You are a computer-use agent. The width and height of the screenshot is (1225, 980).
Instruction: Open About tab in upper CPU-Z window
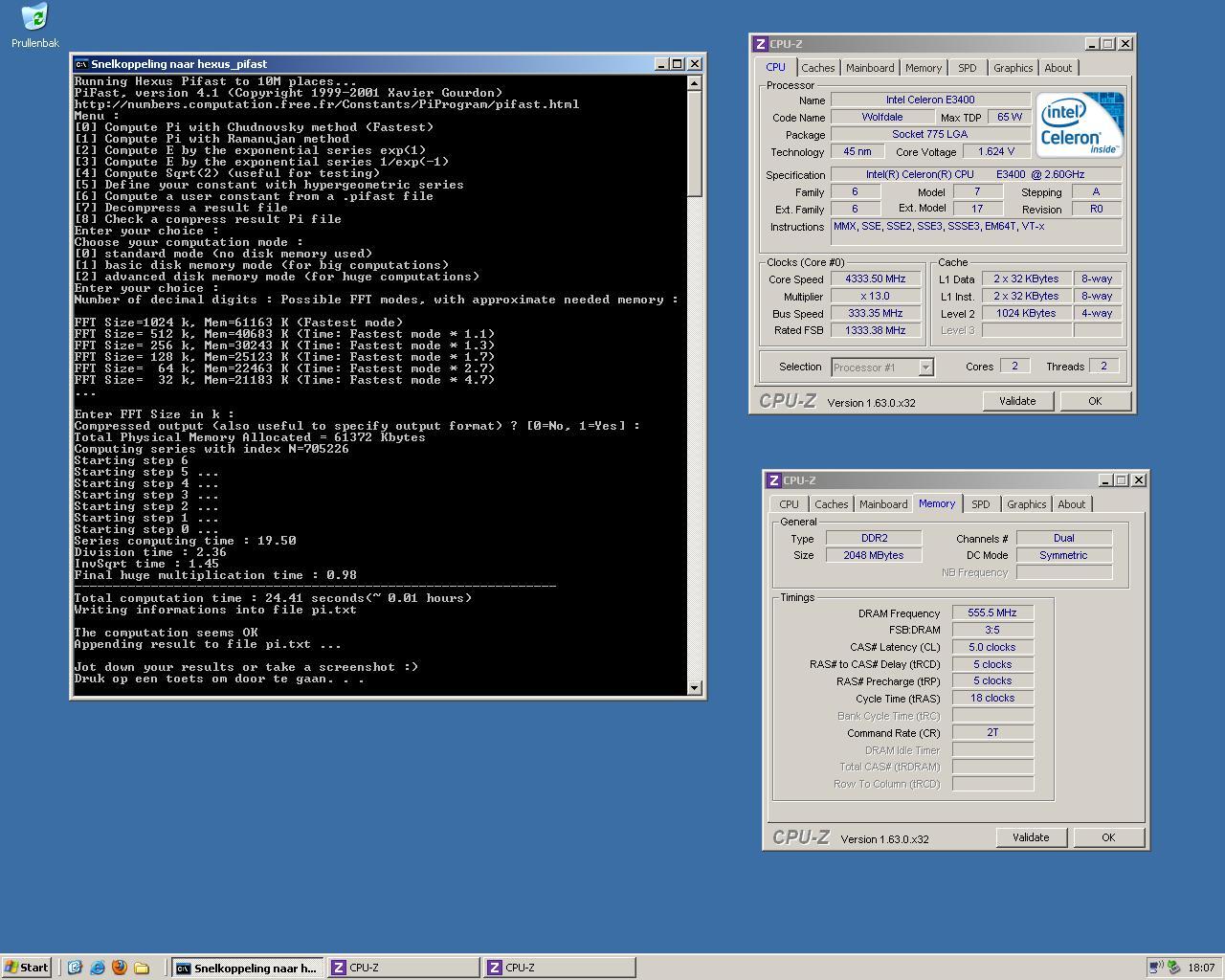[1058, 68]
